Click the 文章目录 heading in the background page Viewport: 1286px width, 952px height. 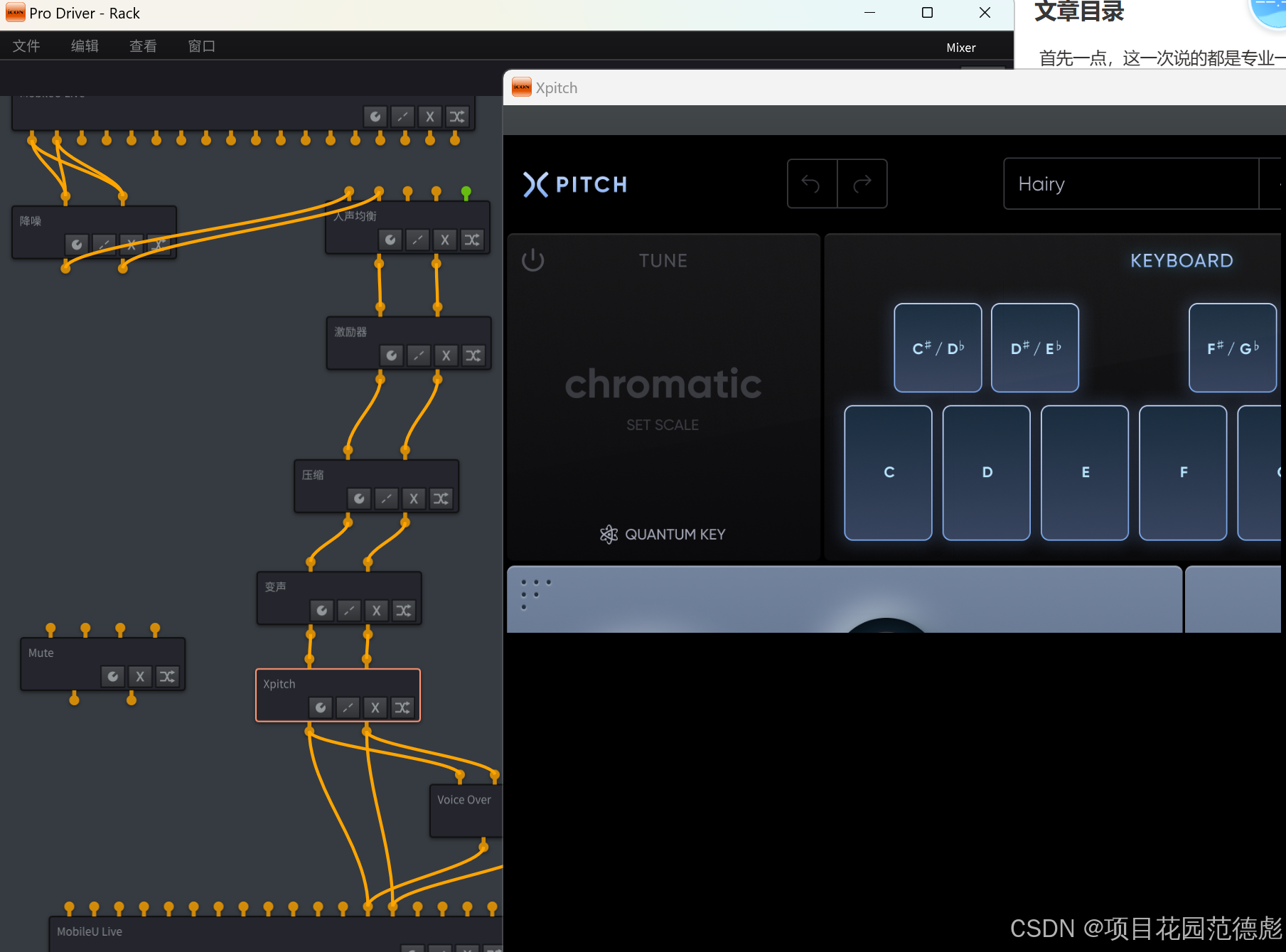tap(1079, 11)
